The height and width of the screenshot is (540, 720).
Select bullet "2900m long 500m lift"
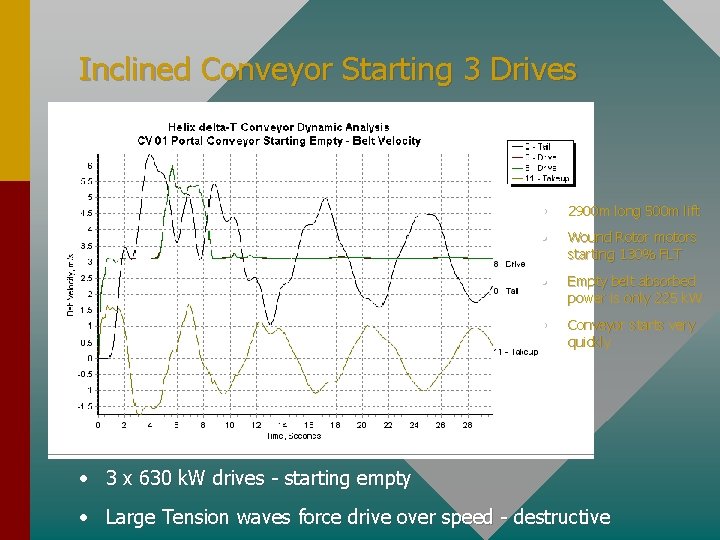[x=634, y=211]
